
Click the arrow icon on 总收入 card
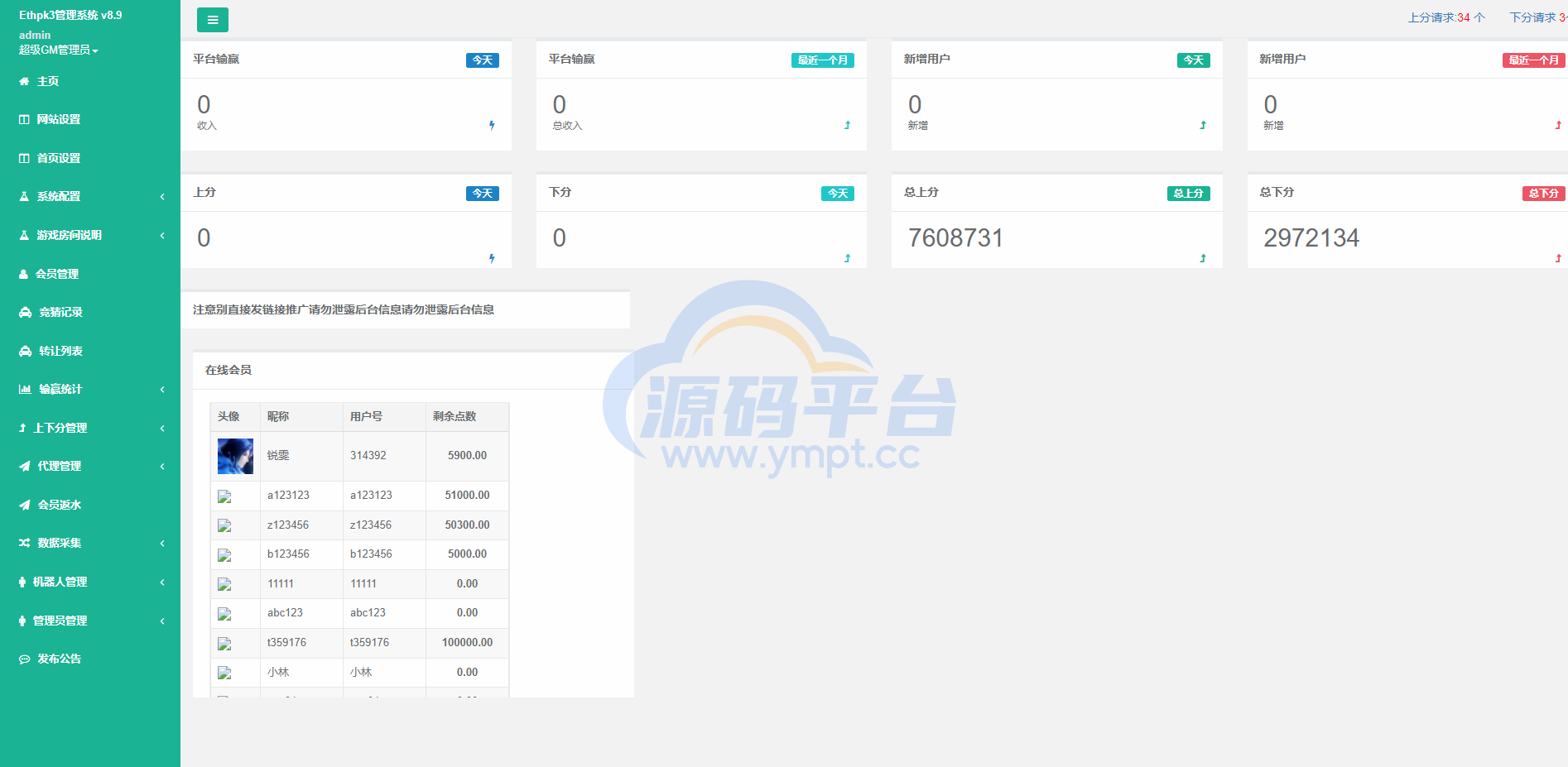point(847,125)
